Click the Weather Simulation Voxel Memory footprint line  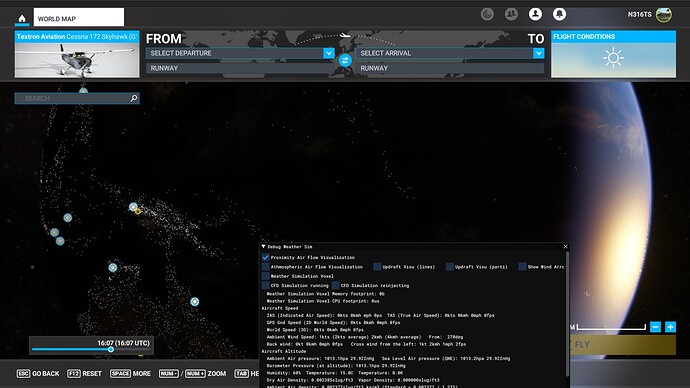(326, 293)
